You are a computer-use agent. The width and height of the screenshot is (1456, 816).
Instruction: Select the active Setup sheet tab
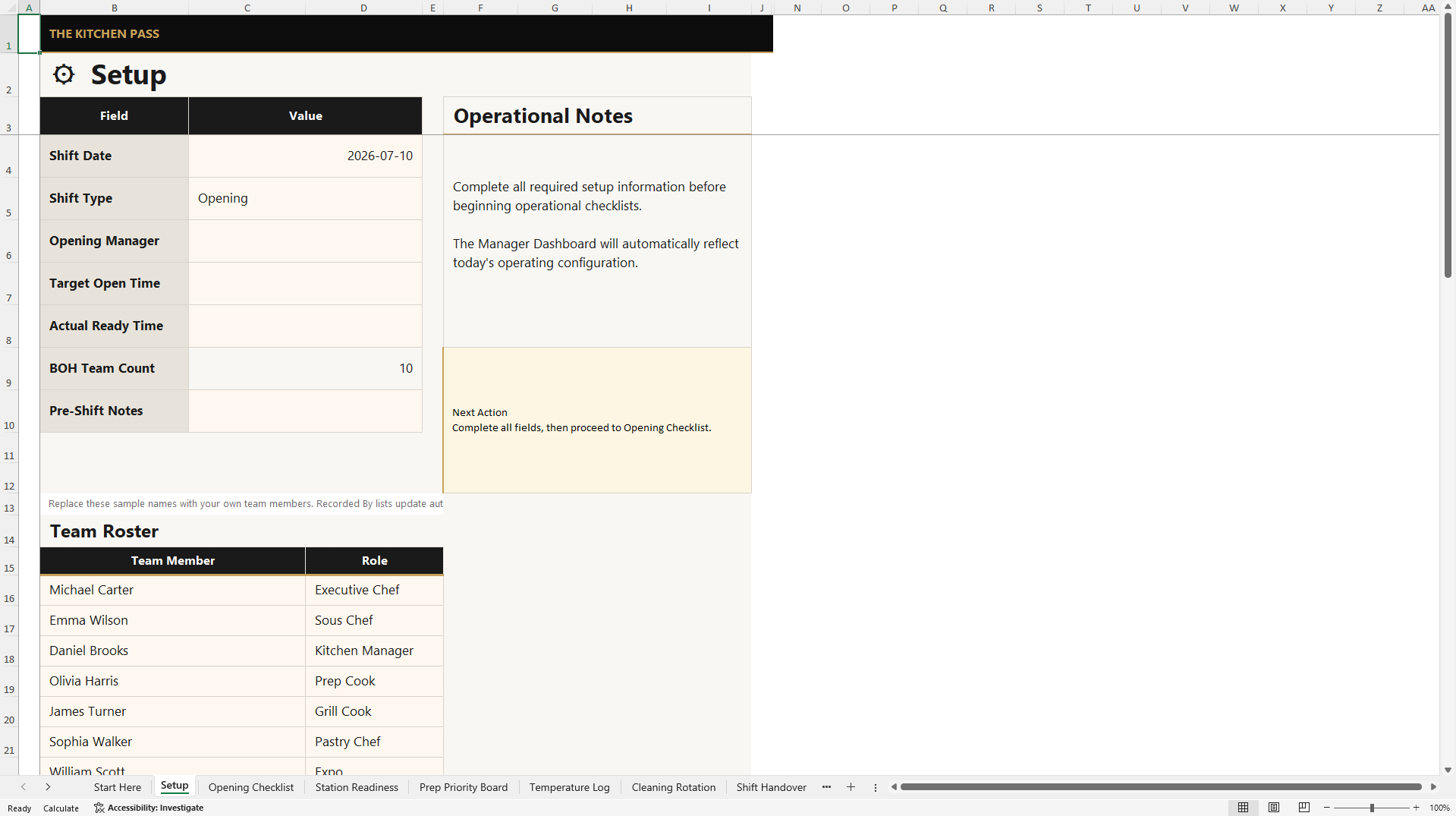coord(175,786)
